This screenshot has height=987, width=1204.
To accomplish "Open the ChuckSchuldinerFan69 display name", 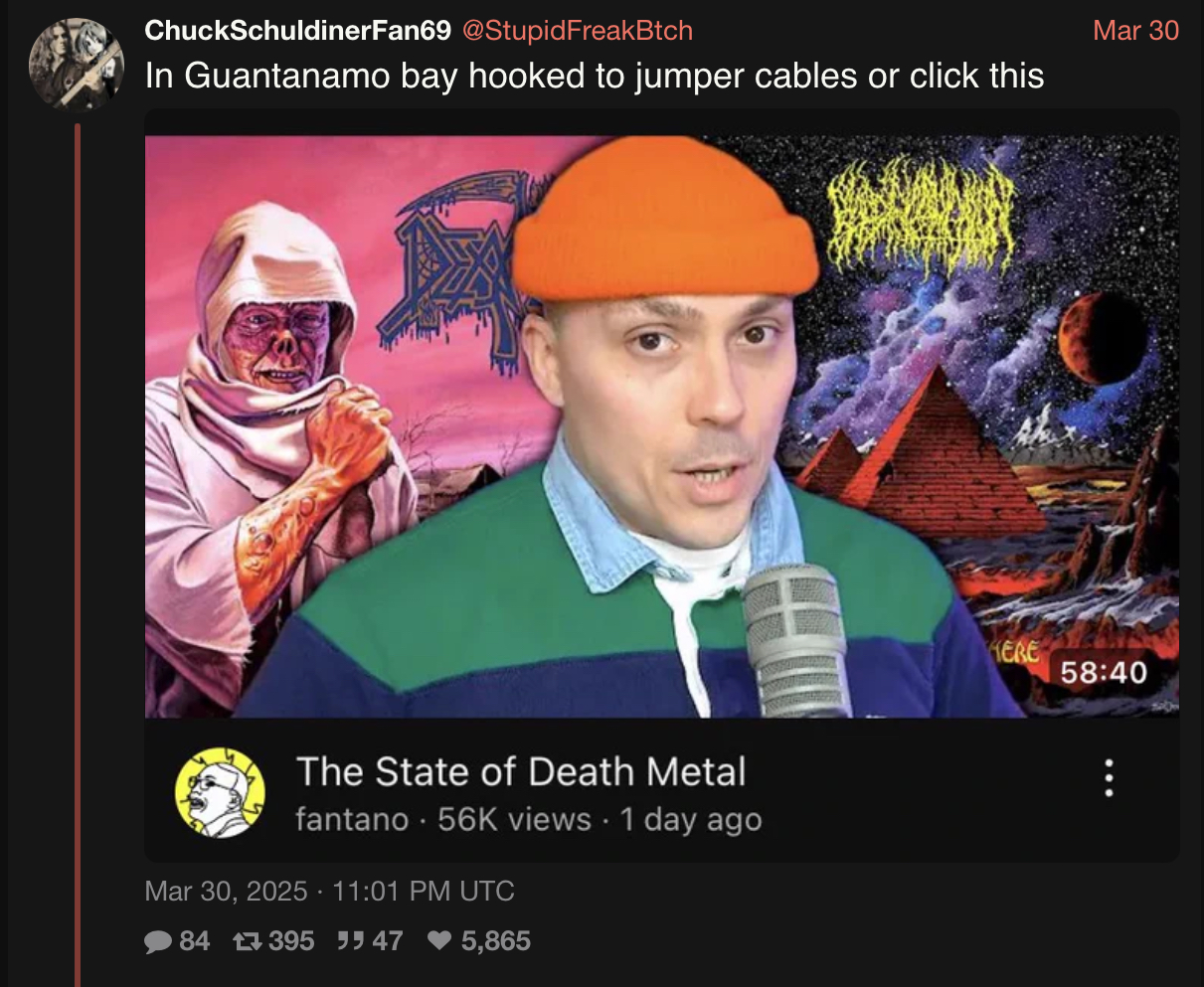I will (297, 30).
